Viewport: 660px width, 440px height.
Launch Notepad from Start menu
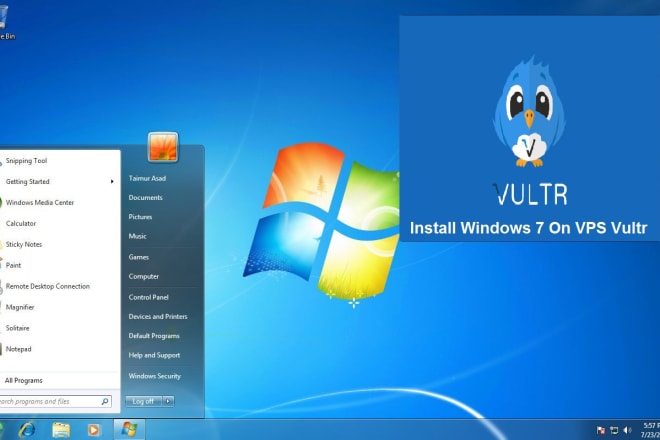pos(19,349)
